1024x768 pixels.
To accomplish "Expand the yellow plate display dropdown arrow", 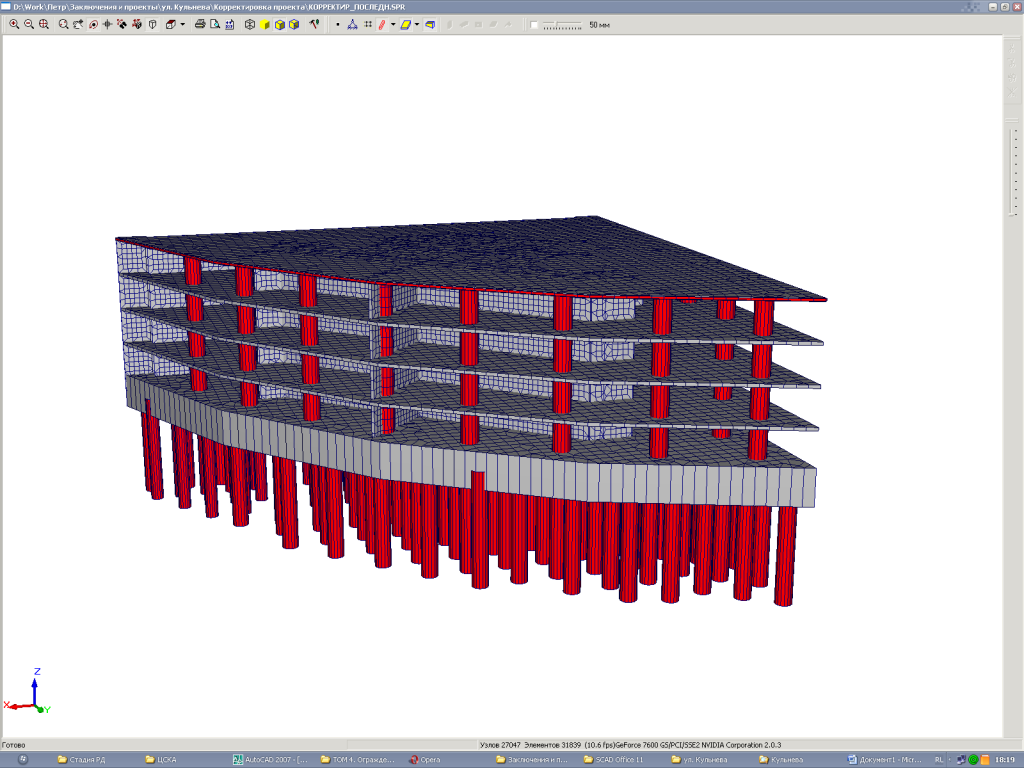I will click(x=417, y=24).
